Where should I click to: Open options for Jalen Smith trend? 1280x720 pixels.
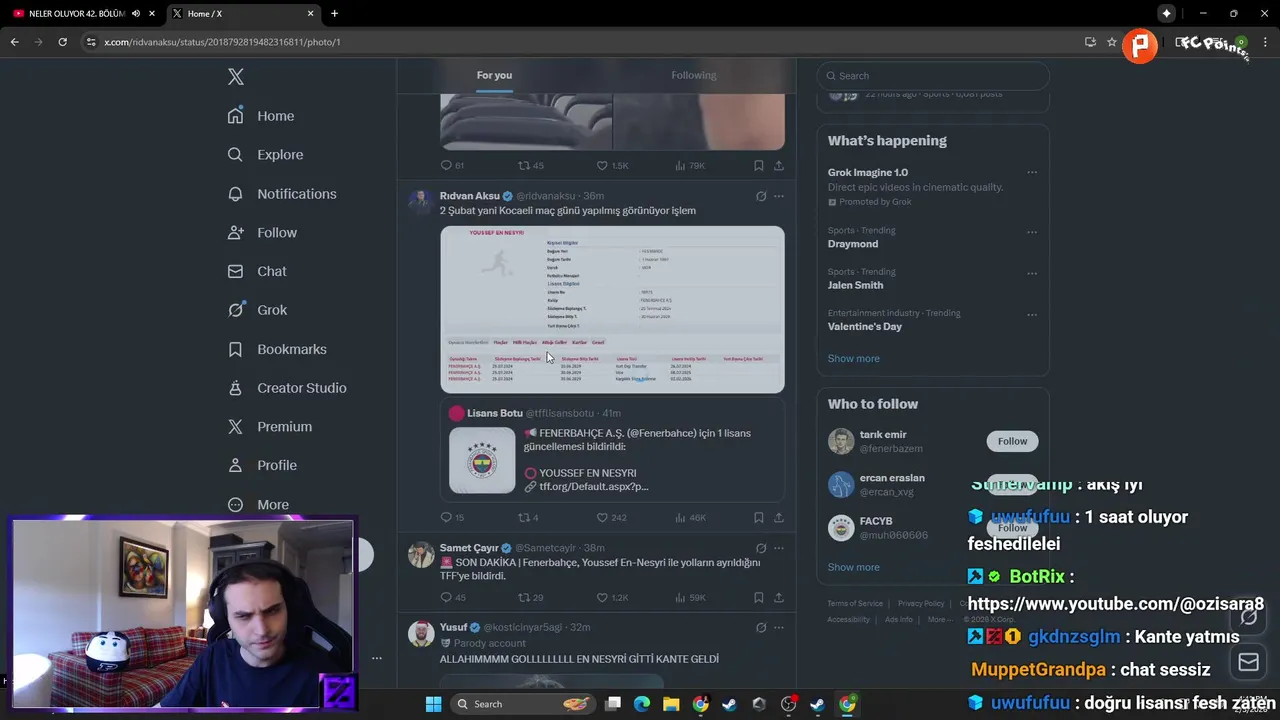tap(1032, 273)
